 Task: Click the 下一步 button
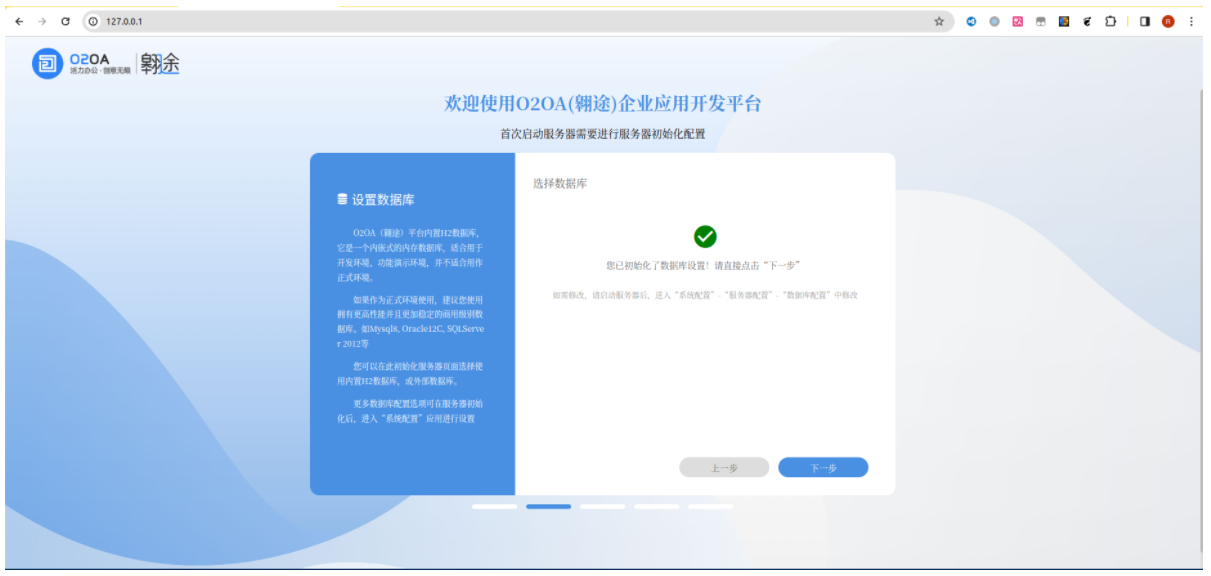pos(823,467)
